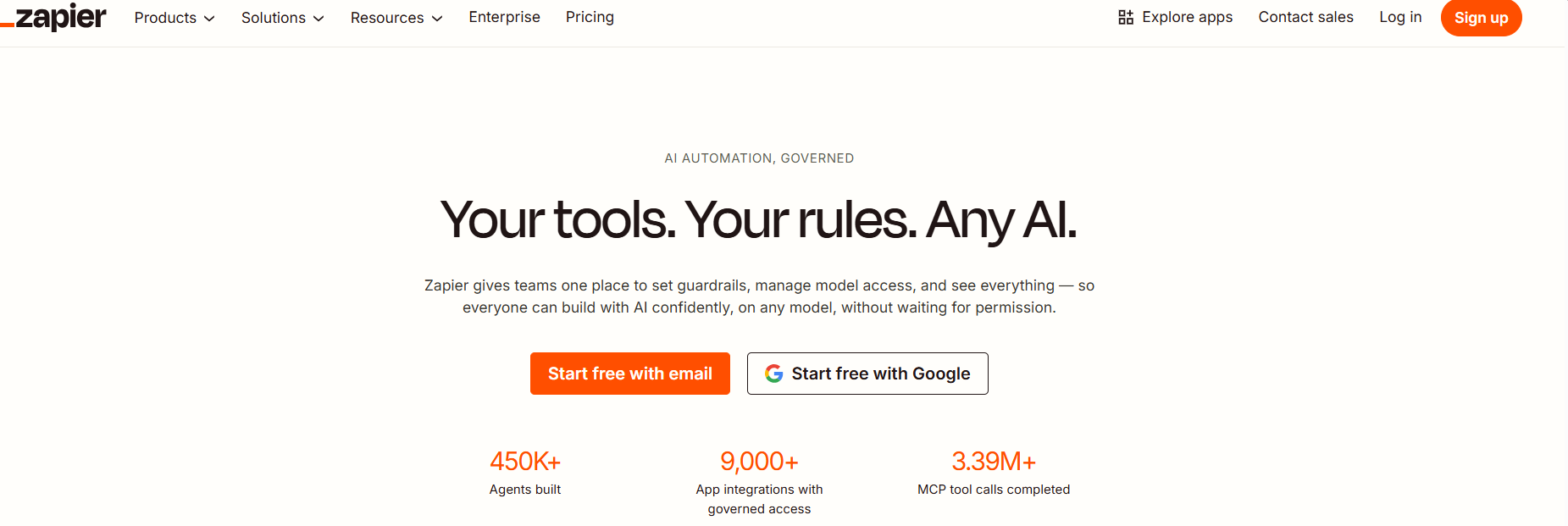Image resolution: width=1568 pixels, height=526 pixels.
Task: Expand the Products chevron
Action: (x=209, y=19)
